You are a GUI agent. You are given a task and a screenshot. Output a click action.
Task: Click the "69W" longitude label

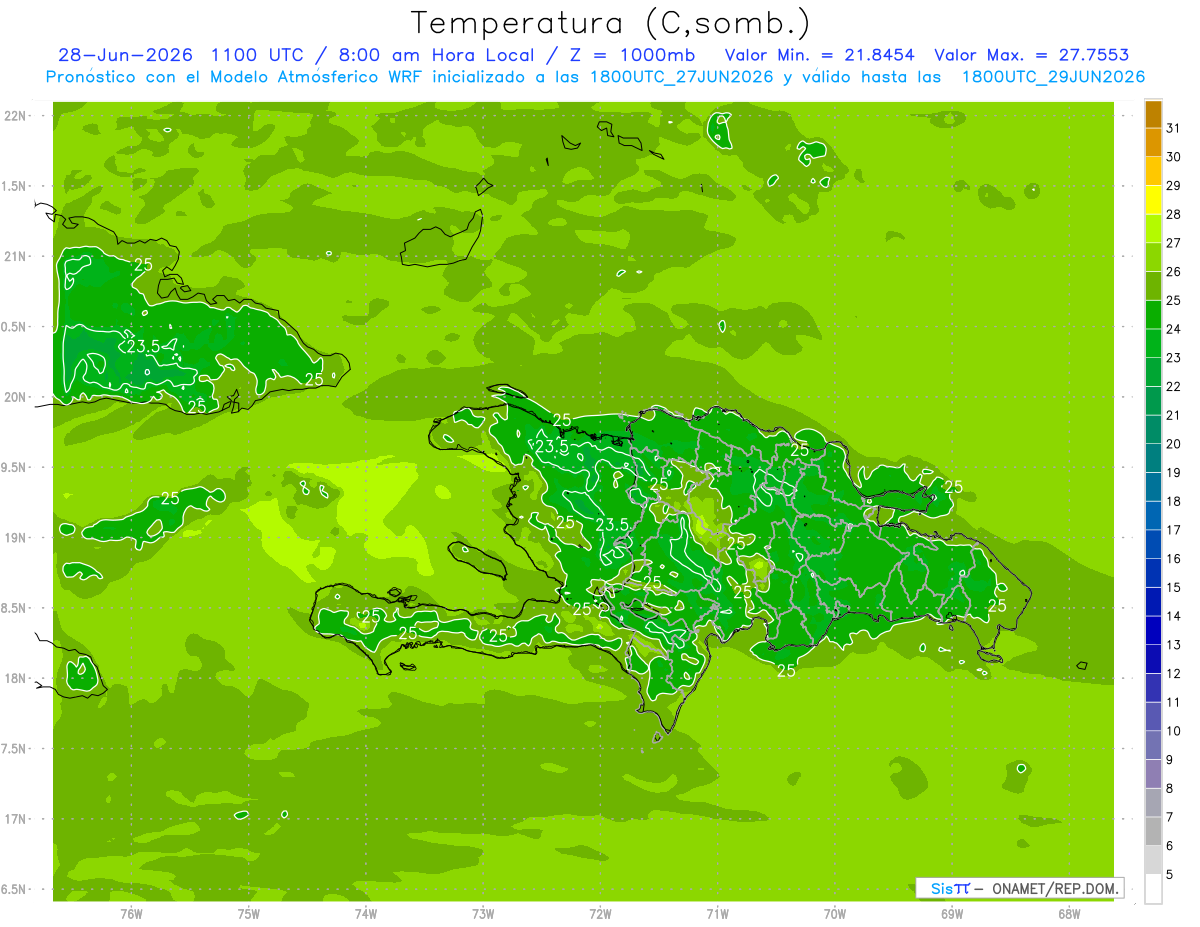tap(952, 914)
